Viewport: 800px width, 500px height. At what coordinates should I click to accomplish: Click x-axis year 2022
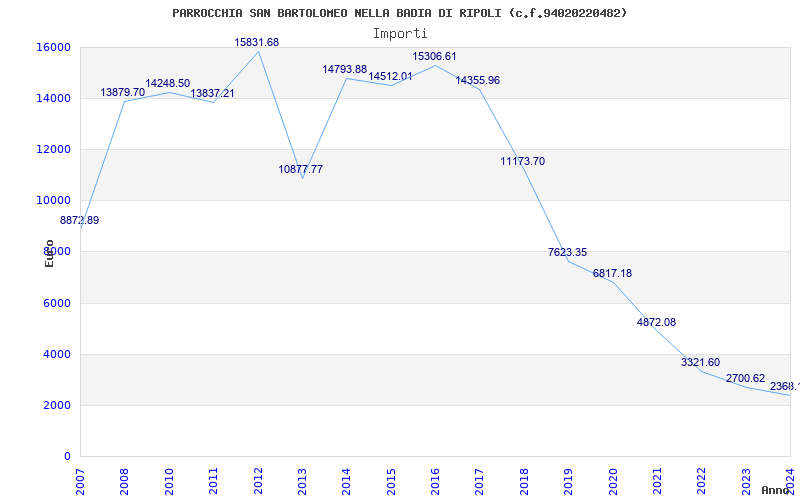702,481
